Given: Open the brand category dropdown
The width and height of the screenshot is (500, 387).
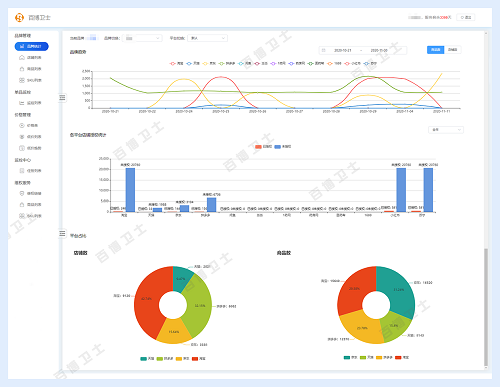Looking at the screenshot, I should point(142,38).
